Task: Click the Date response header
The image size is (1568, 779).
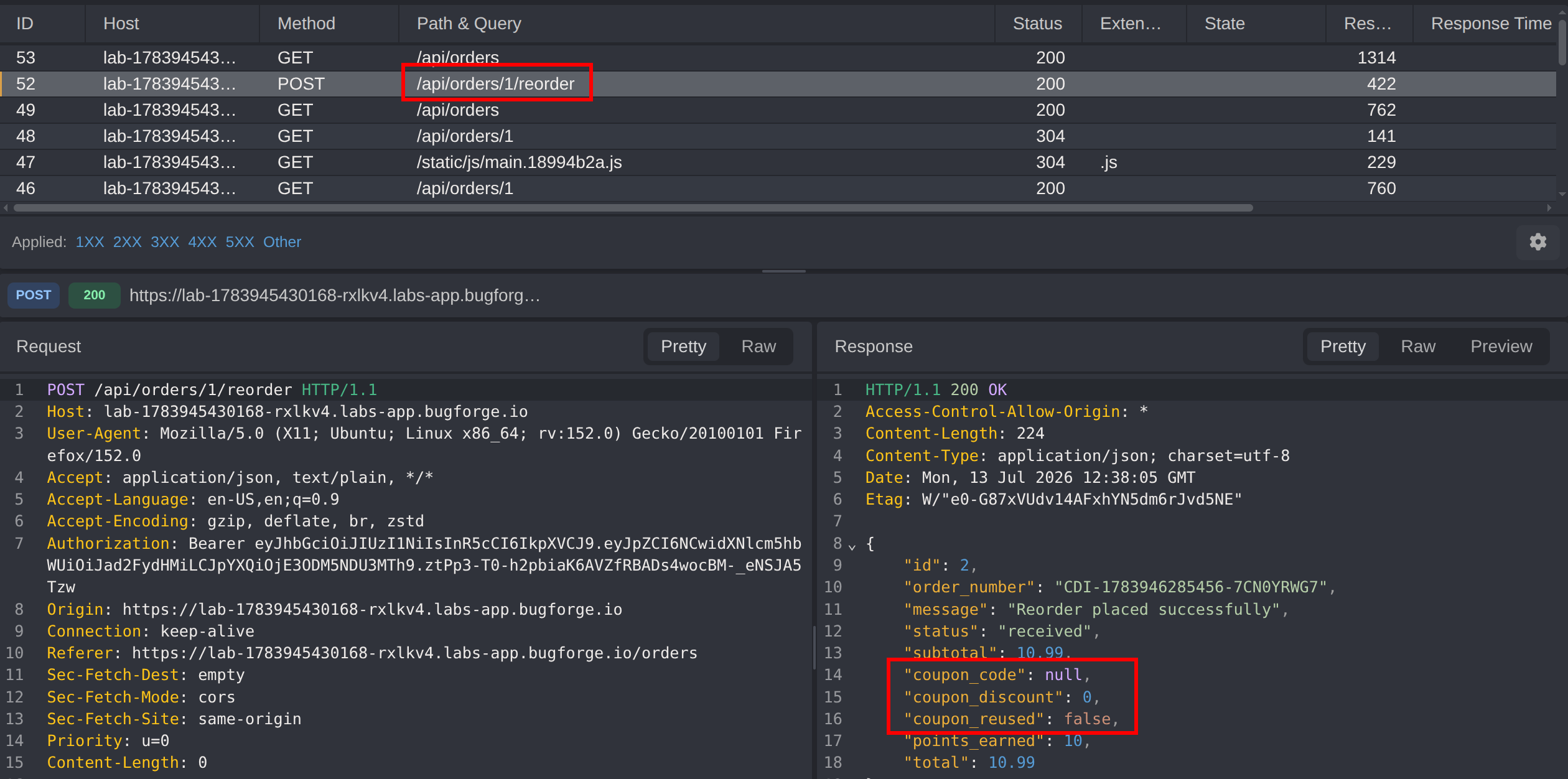Action: coord(1030,478)
